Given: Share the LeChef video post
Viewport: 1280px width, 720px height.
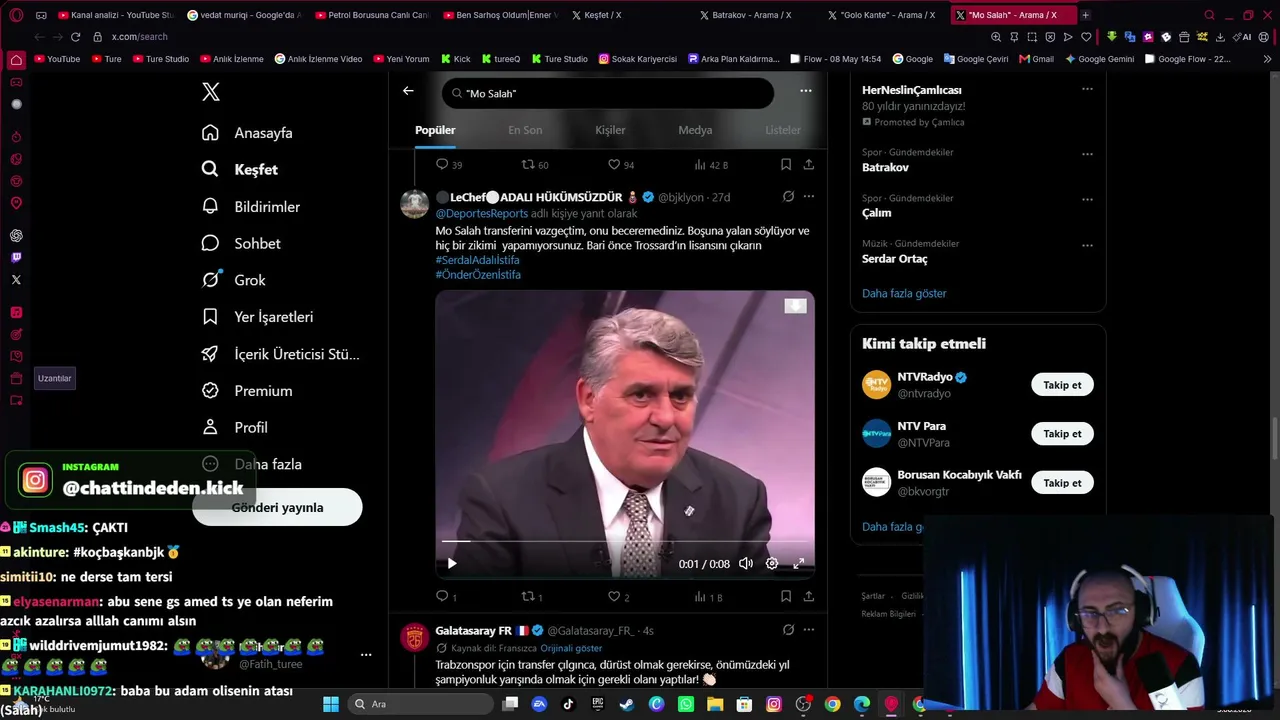Looking at the screenshot, I should [808, 597].
